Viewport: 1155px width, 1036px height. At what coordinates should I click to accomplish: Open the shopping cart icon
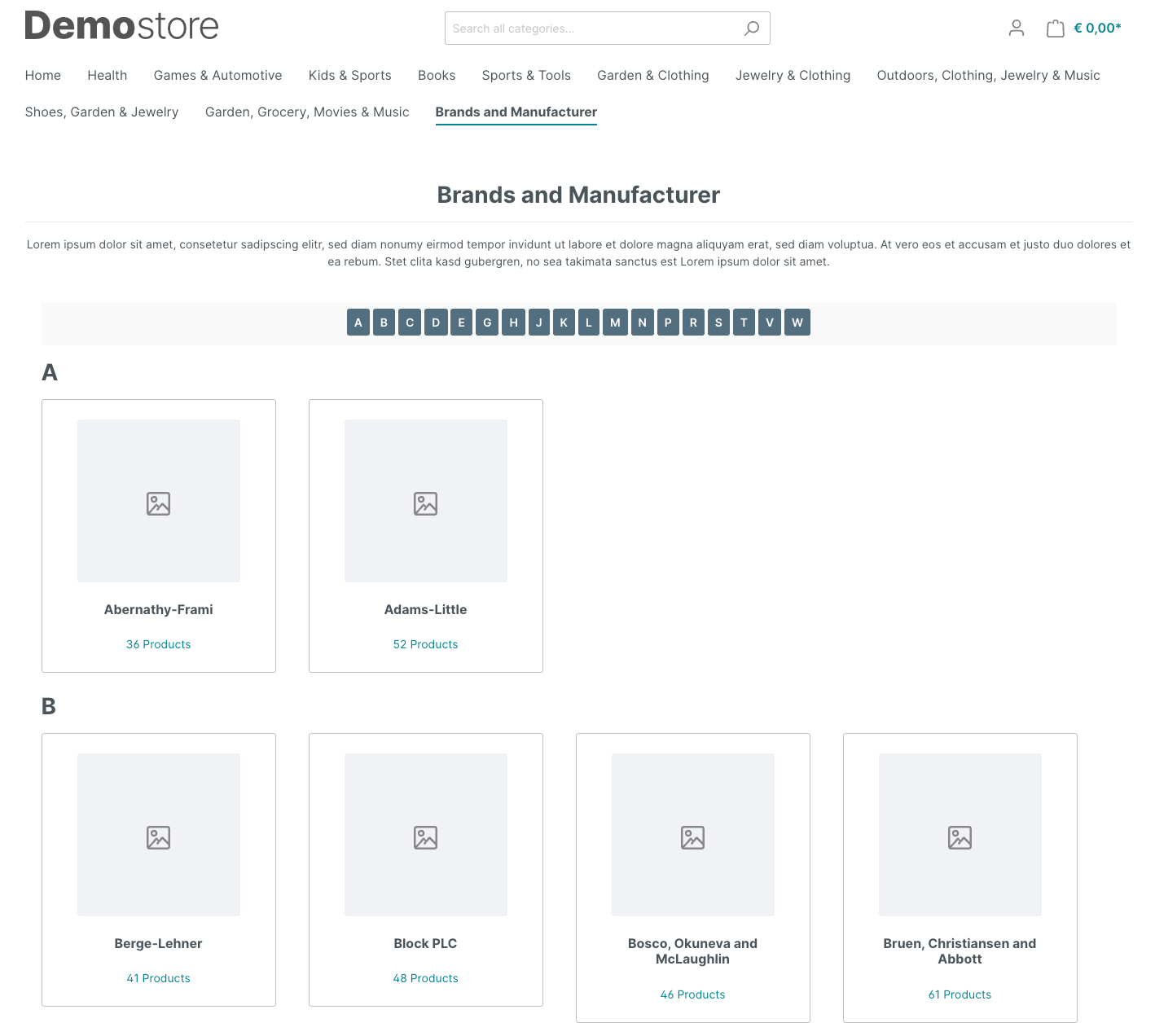[x=1055, y=29]
